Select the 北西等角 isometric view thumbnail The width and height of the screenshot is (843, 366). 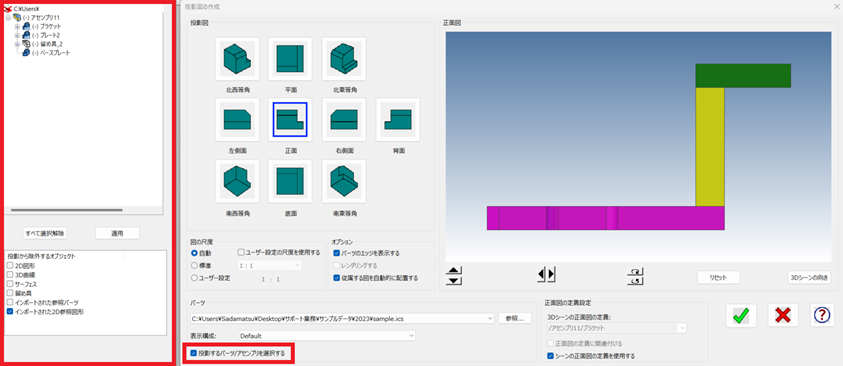pos(237,59)
